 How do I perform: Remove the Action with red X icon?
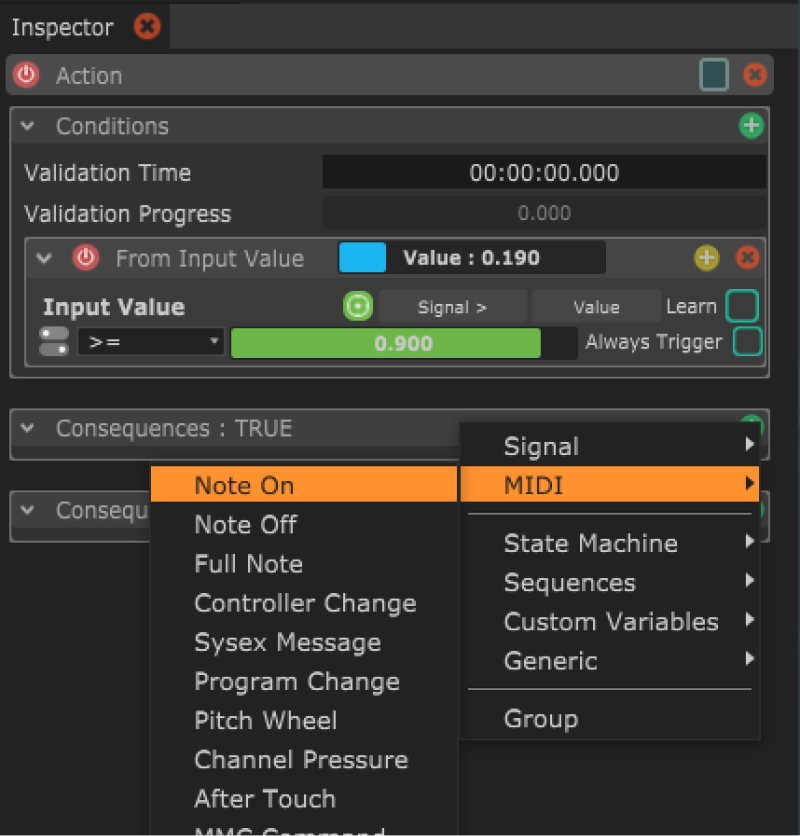(x=755, y=75)
